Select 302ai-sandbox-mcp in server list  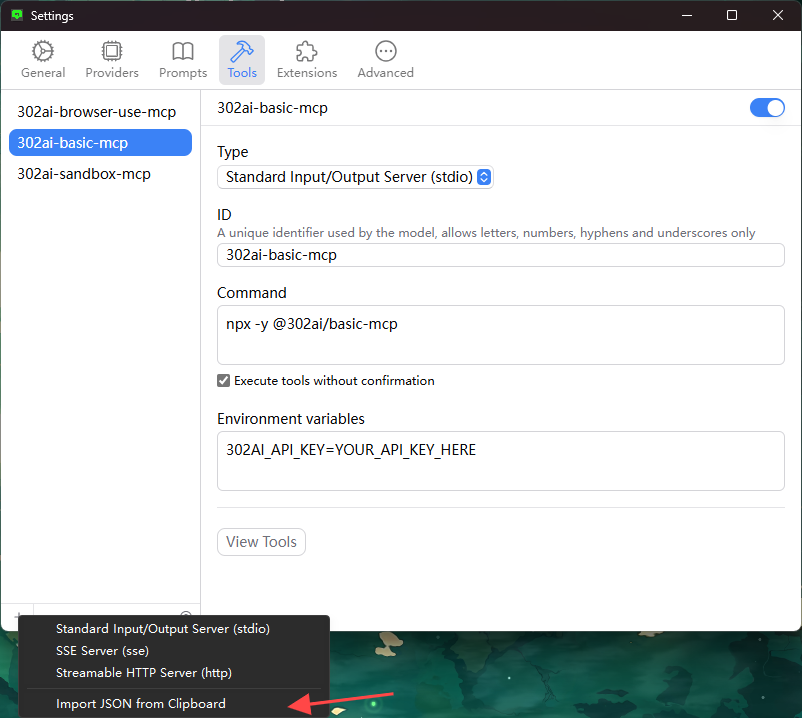100,174
